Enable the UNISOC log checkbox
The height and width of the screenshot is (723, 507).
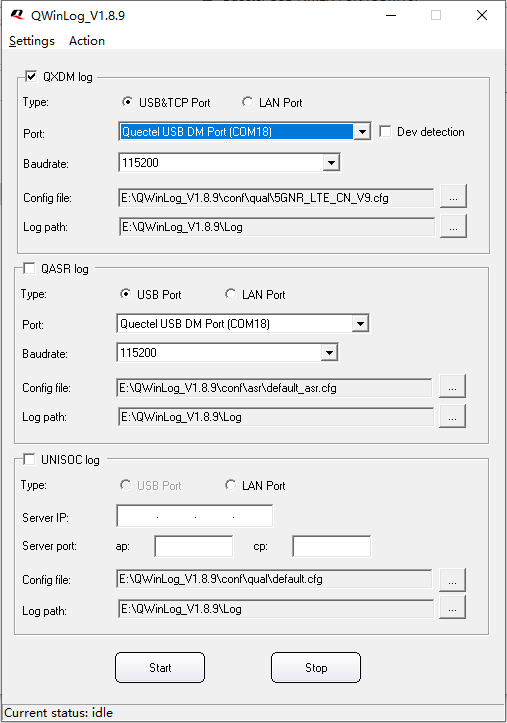[29, 459]
